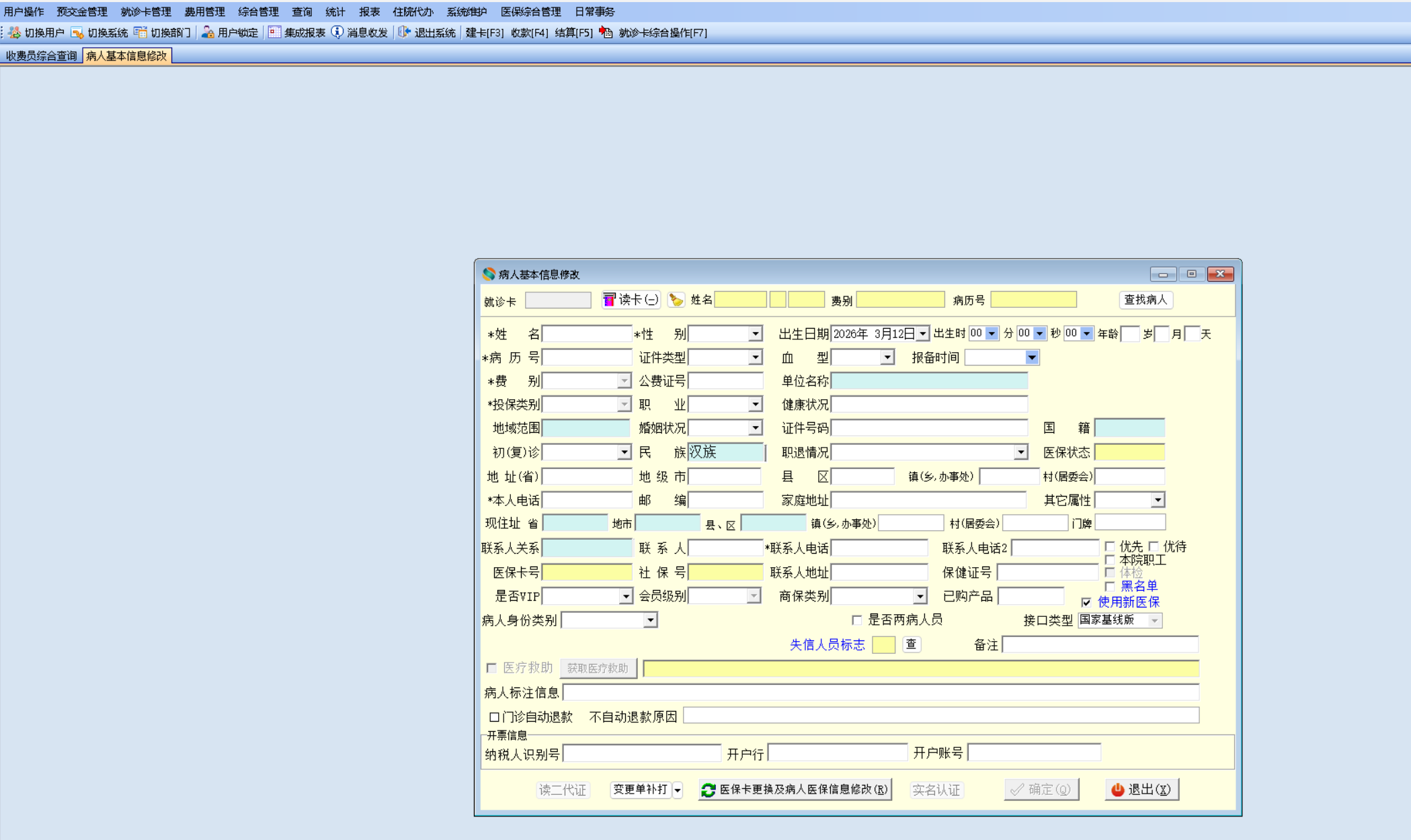Enable the 黑名单 checkbox
The image size is (1411, 840).
(x=1110, y=586)
